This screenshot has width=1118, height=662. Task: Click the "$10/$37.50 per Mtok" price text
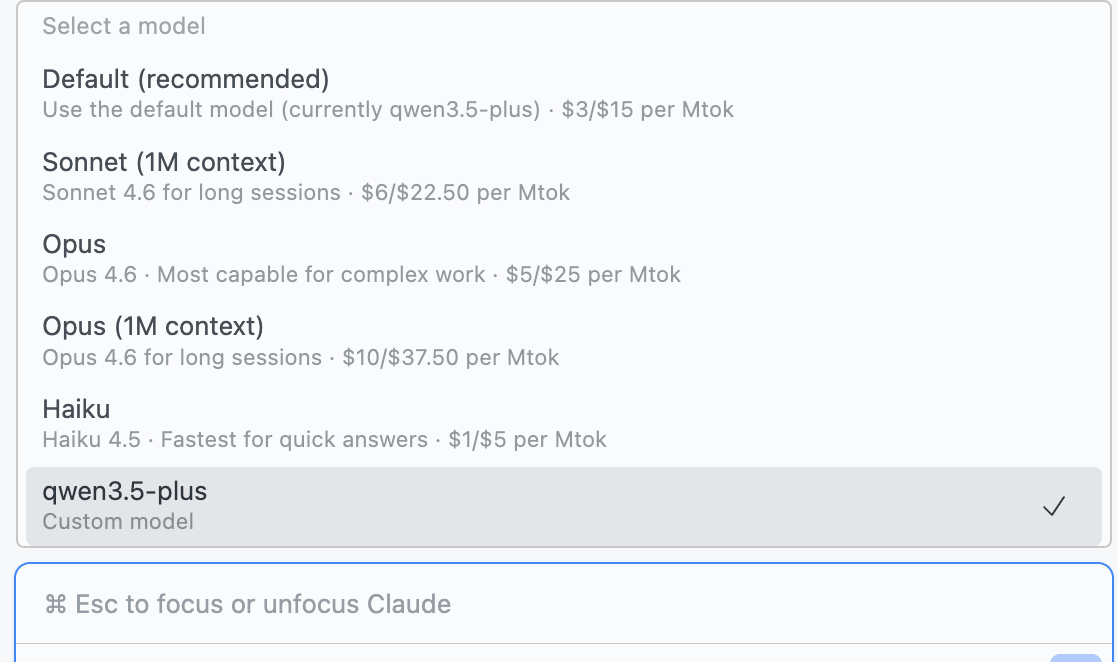tap(450, 357)
